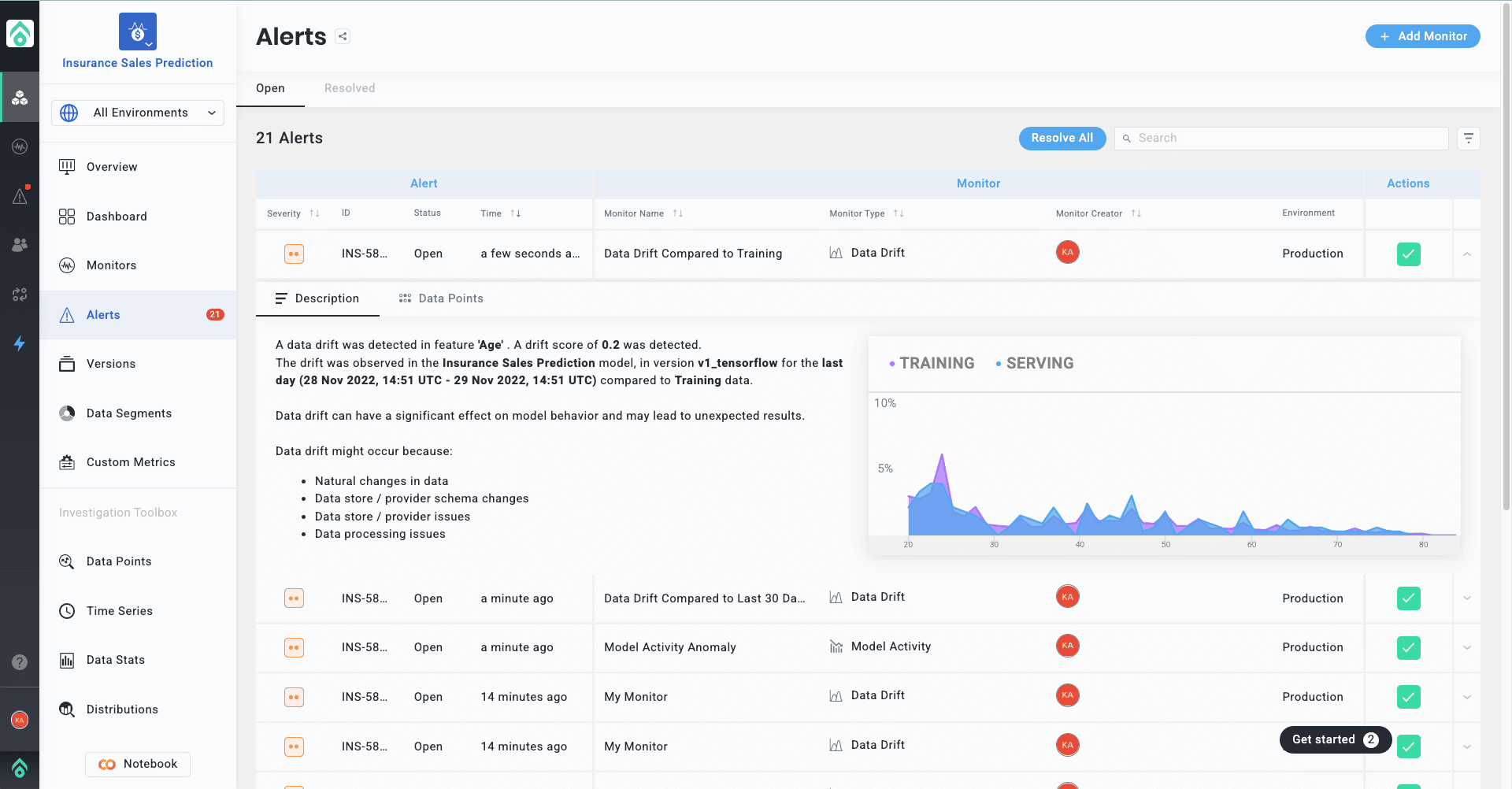This screenshot has height=789, width=1512.
Task: Click the share icon next to the Alerts title
Action: coord(342,35)
